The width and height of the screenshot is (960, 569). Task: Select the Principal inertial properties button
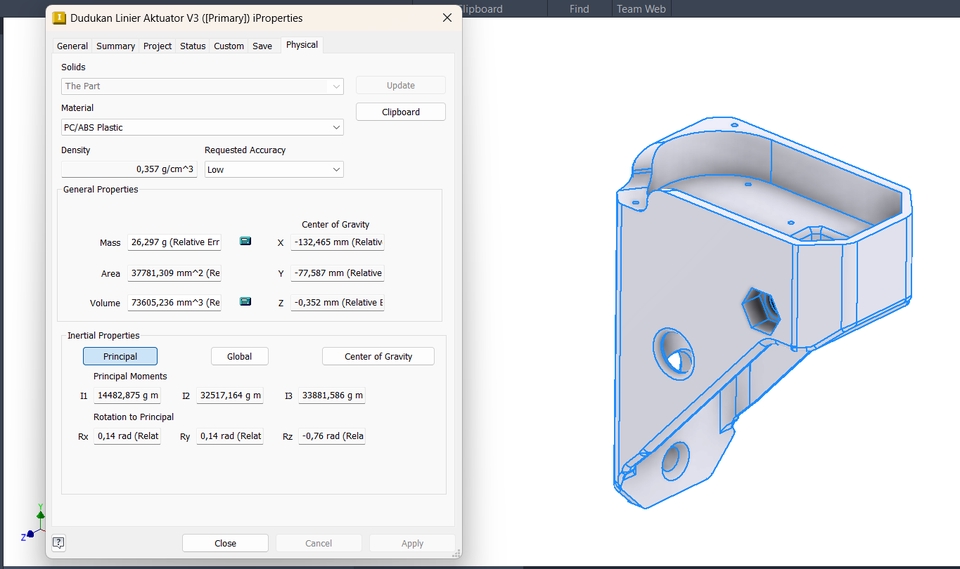pos(120,356)
